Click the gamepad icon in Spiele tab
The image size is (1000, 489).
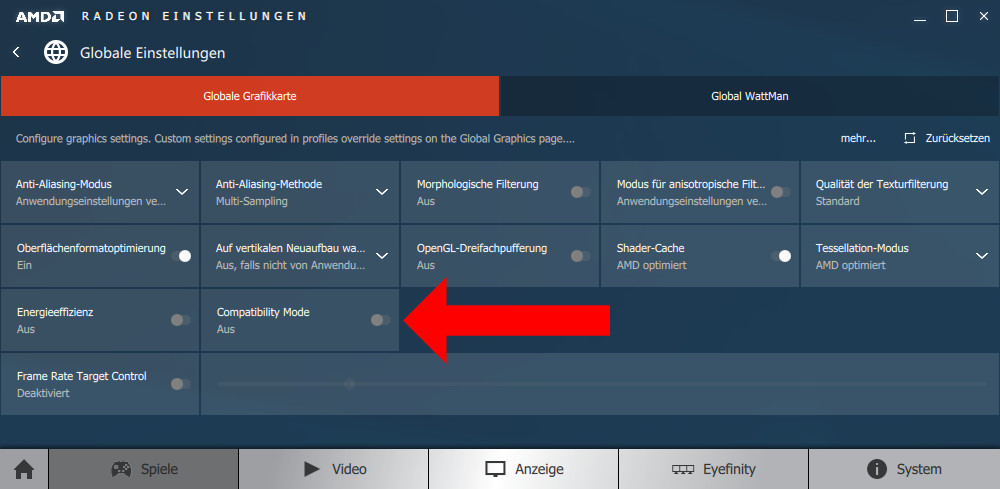[x=121, y=470]
